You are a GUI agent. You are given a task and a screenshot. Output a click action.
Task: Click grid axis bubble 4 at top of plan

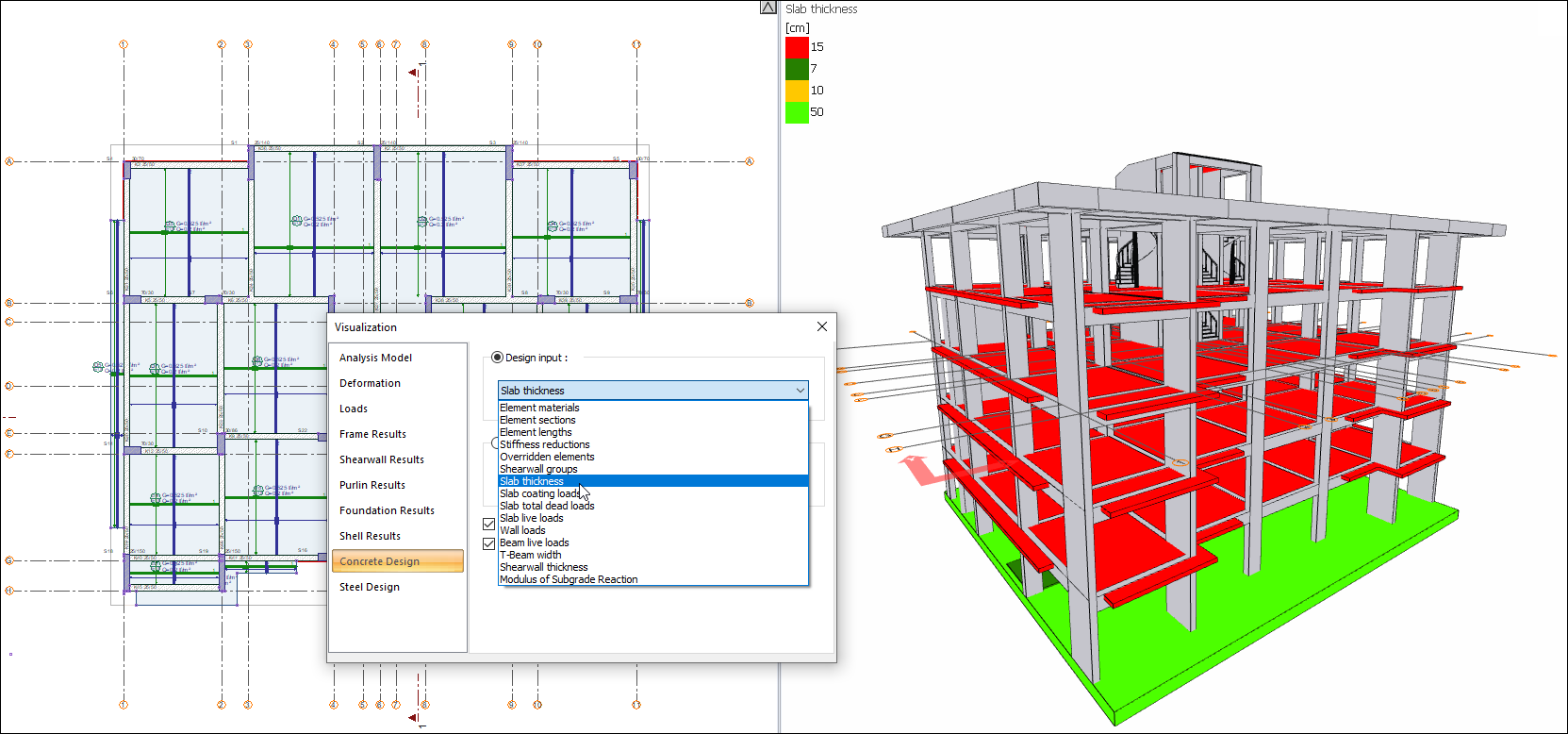pyautogui.click(x=334, y=44)
